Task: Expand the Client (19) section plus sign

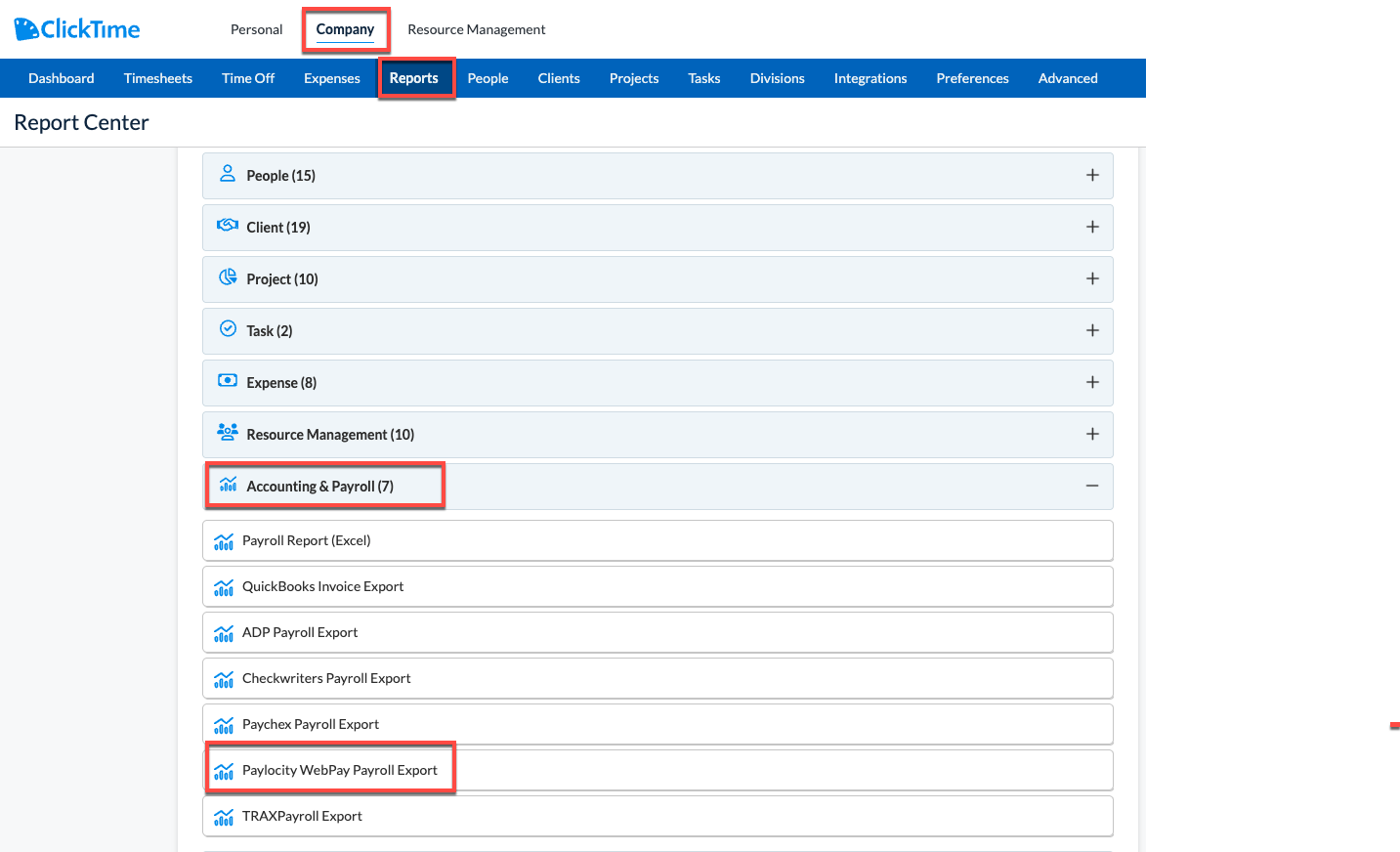Action: tap(1092, 227)
